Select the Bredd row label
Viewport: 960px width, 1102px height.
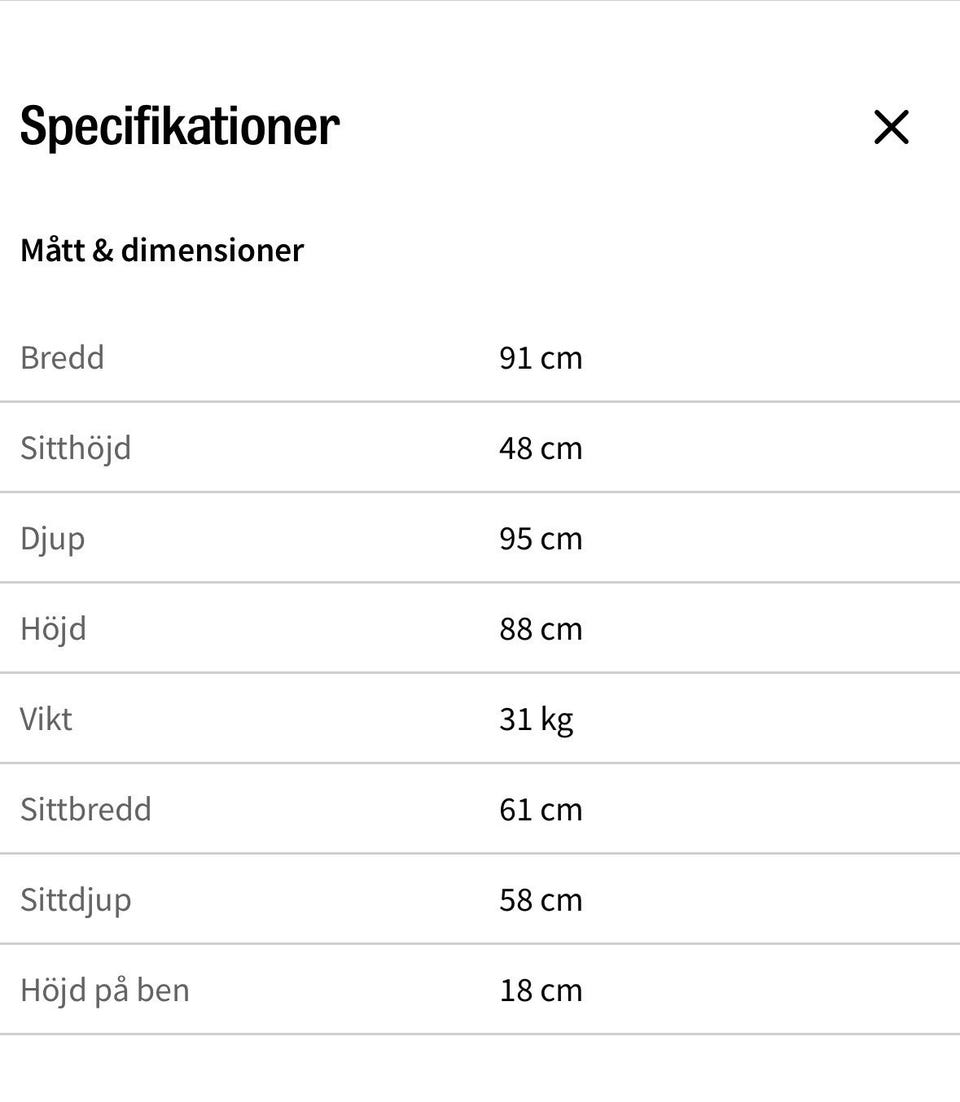(x=62, y=358)
